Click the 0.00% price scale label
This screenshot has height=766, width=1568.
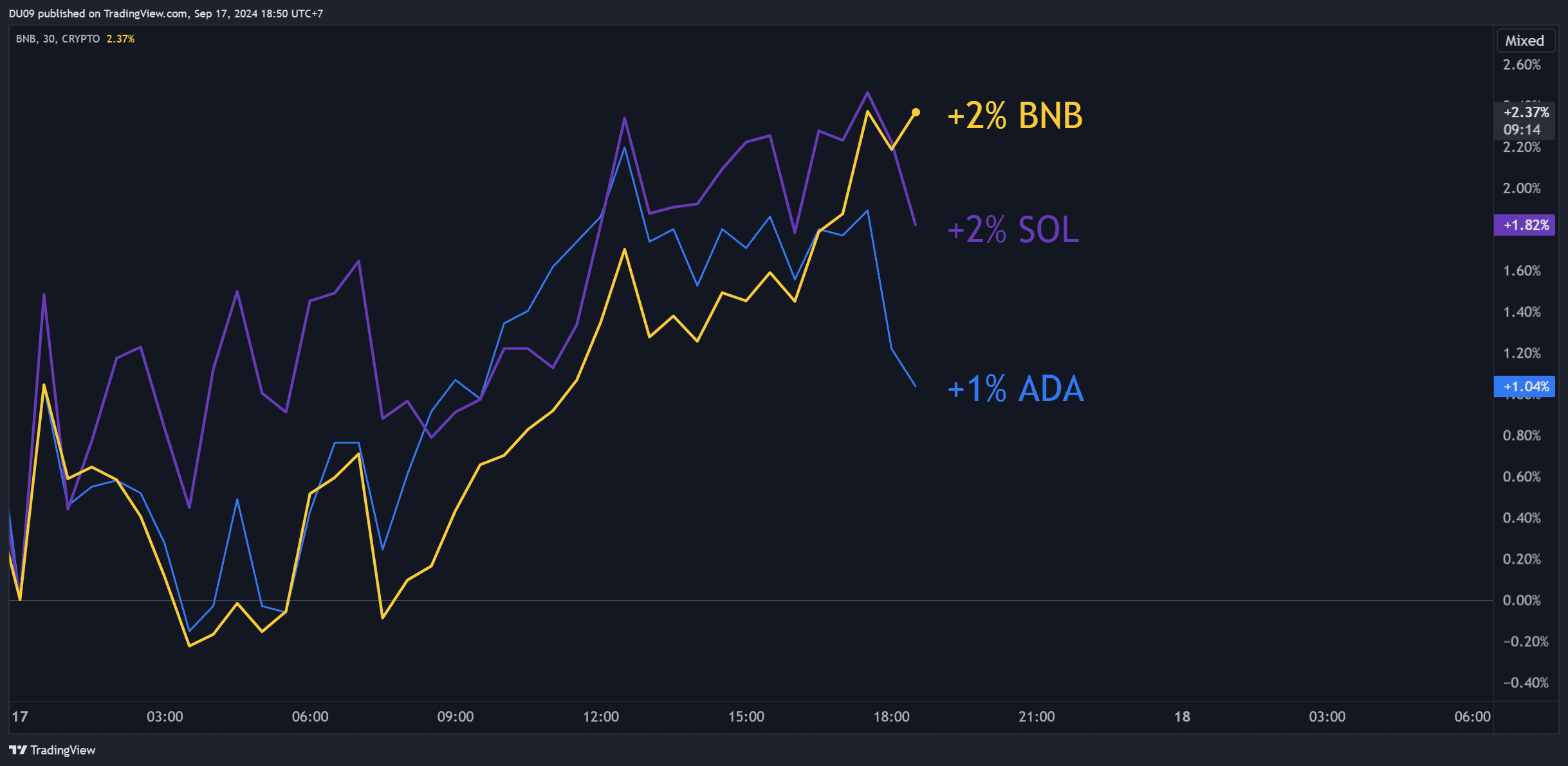(1522, 601)
